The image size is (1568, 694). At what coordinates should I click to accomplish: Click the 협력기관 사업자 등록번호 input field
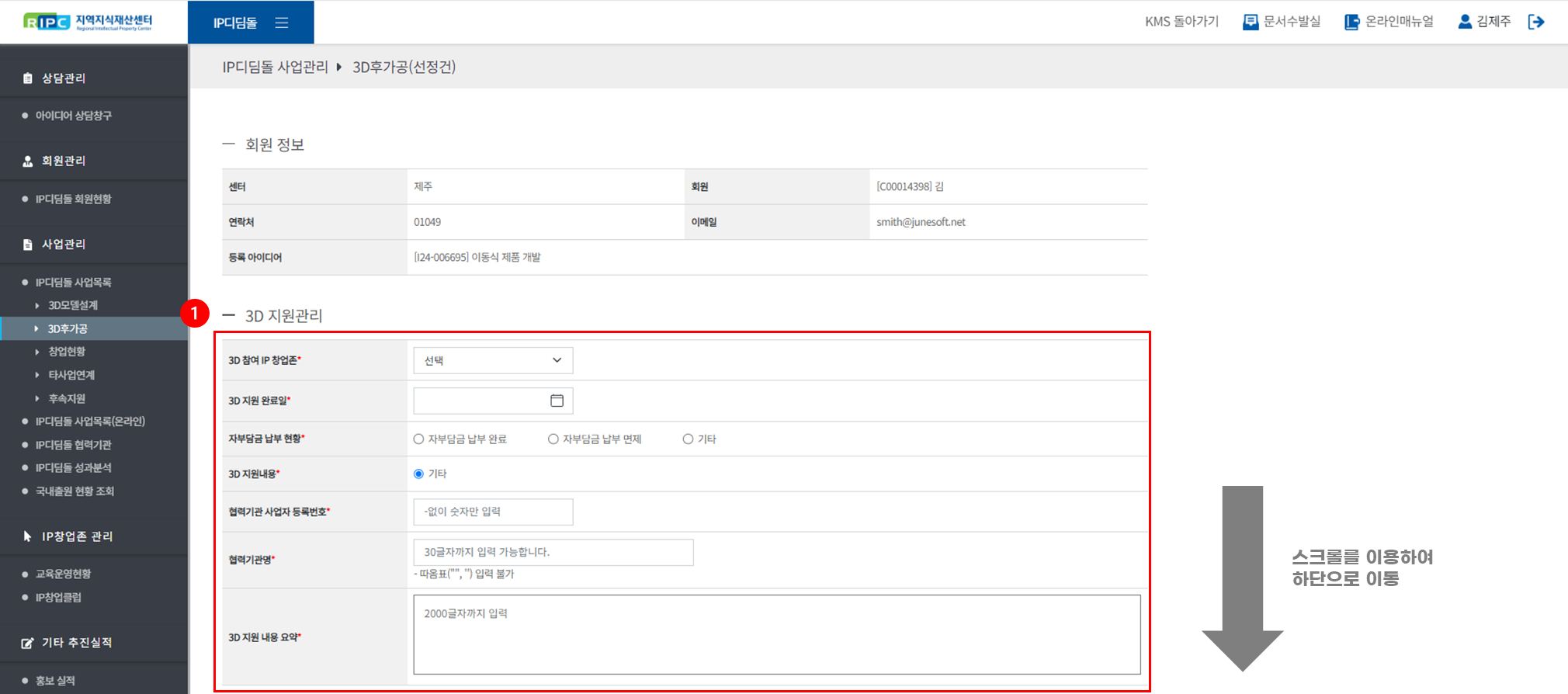tap(493, 512)
